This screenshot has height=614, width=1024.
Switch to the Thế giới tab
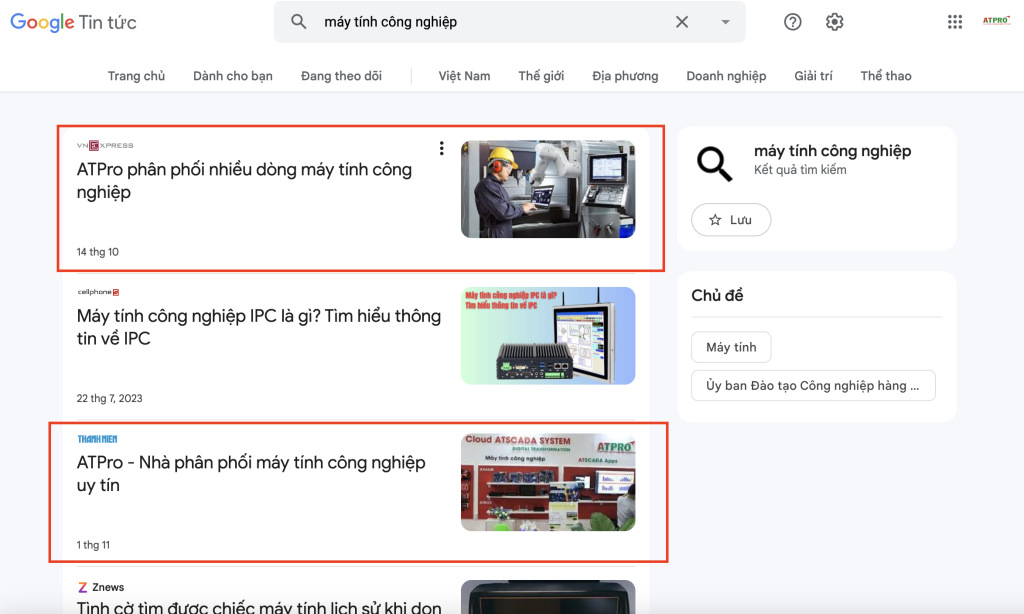point(541,75)
